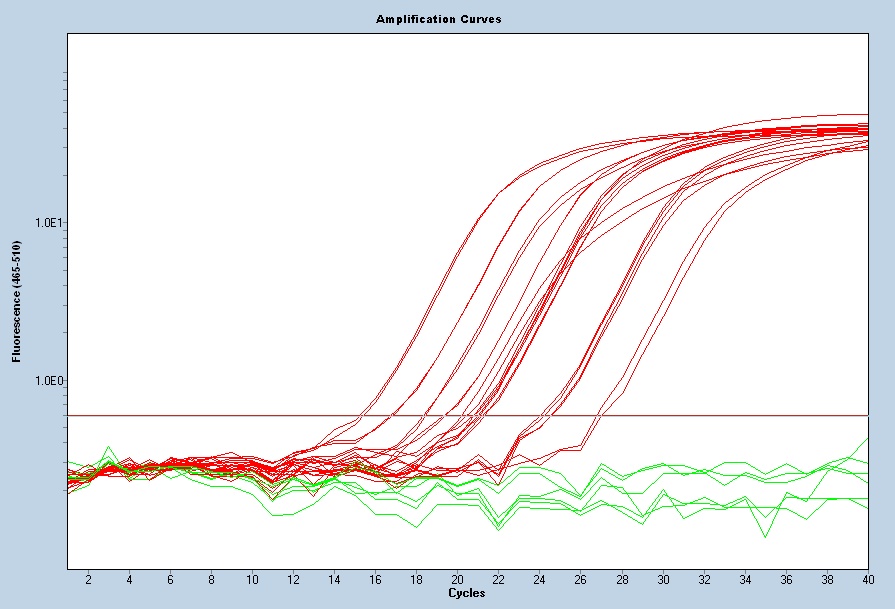Click the Amplification Curves chart title

click(438, 19)
